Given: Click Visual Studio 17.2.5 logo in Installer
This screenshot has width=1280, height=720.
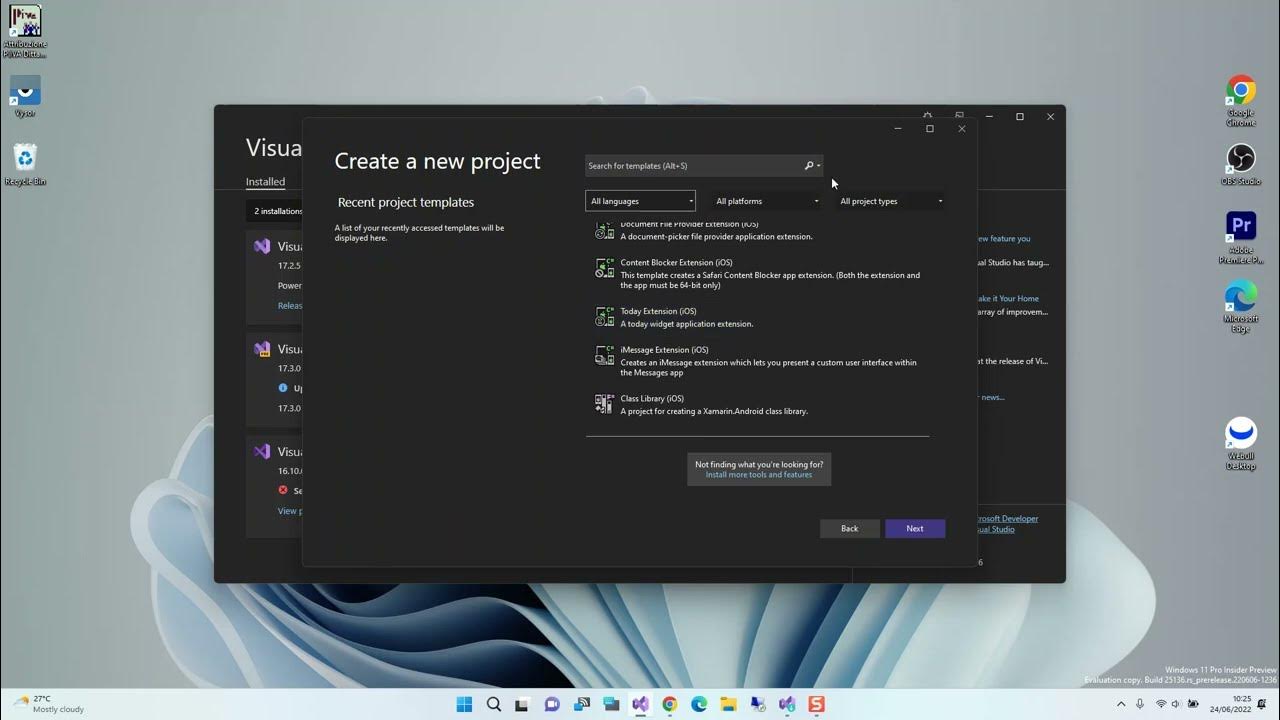Looking at the screenshot, I should 262,246.
